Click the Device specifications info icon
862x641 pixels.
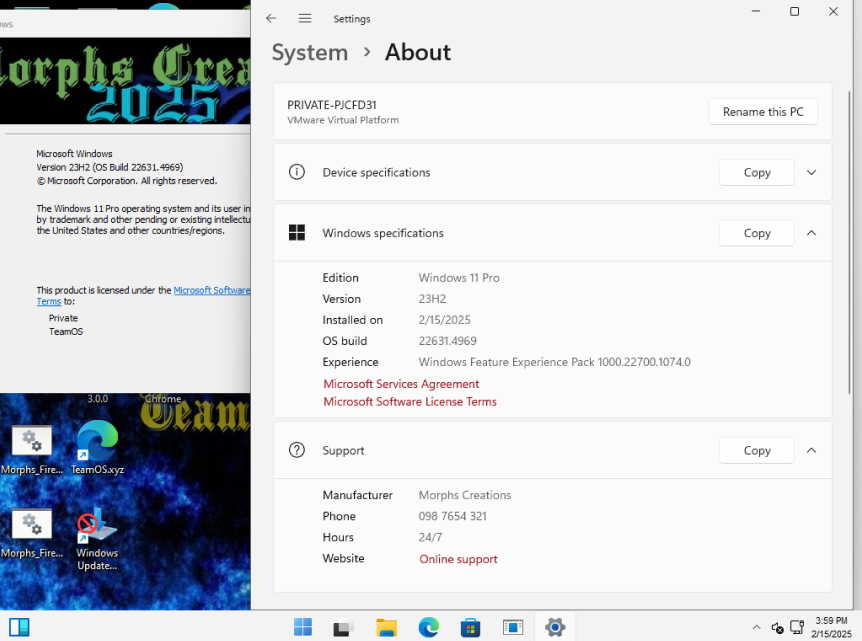pyautogui.click(x=297, y=172)
